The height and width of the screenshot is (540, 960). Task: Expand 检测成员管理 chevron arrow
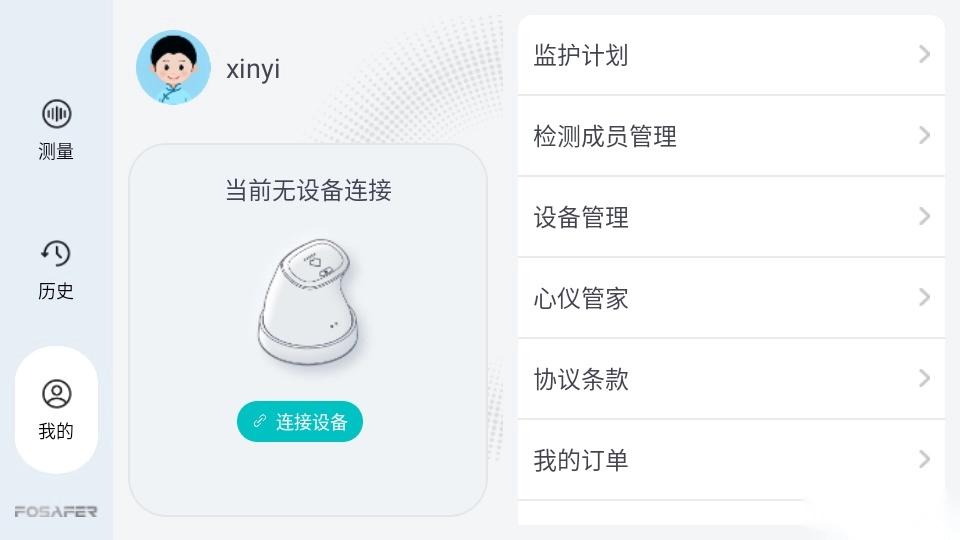click(x=924, y=135)
